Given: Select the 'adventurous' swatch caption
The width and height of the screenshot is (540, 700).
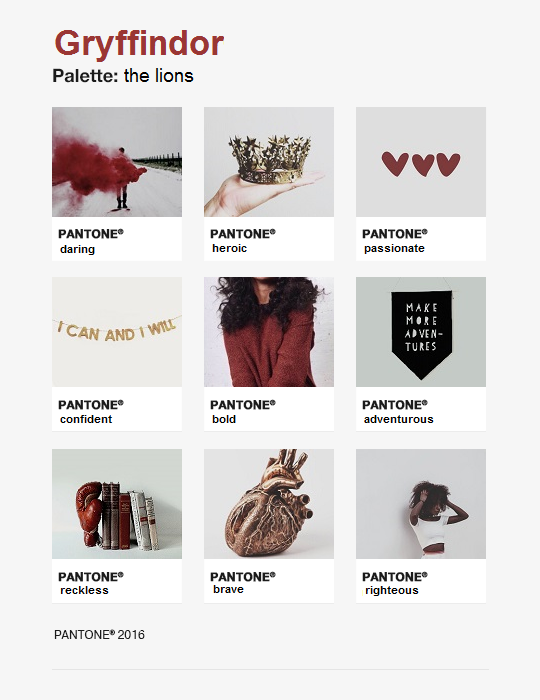Looking at the screenshot, I should (x=399, y=419).
